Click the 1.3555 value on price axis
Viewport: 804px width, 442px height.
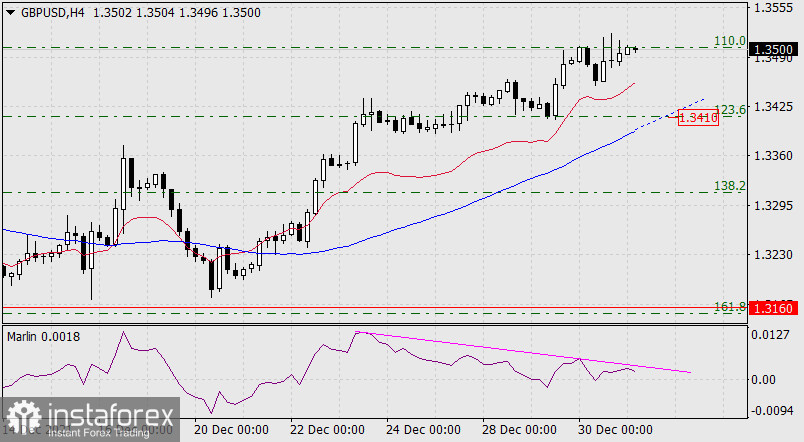click(x=774, y=8)
